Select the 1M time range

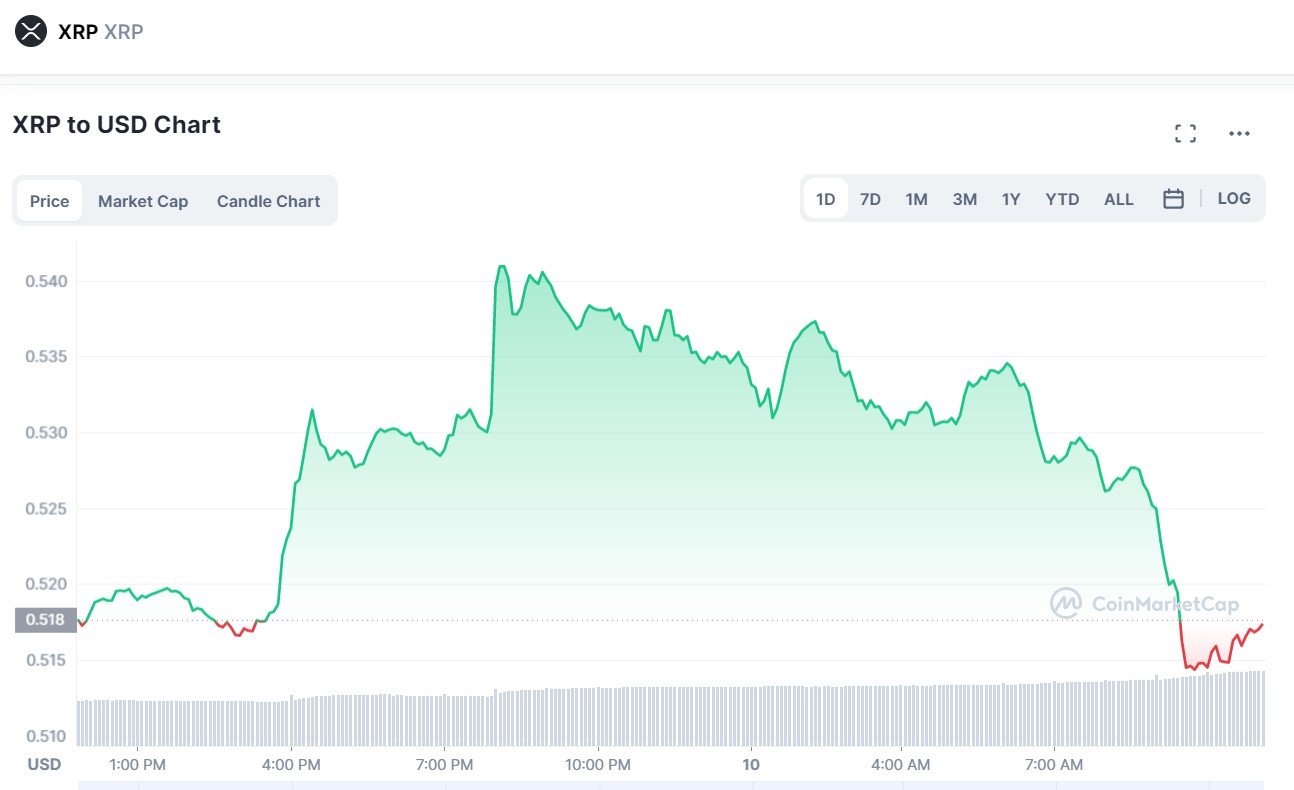pos(916,199)
